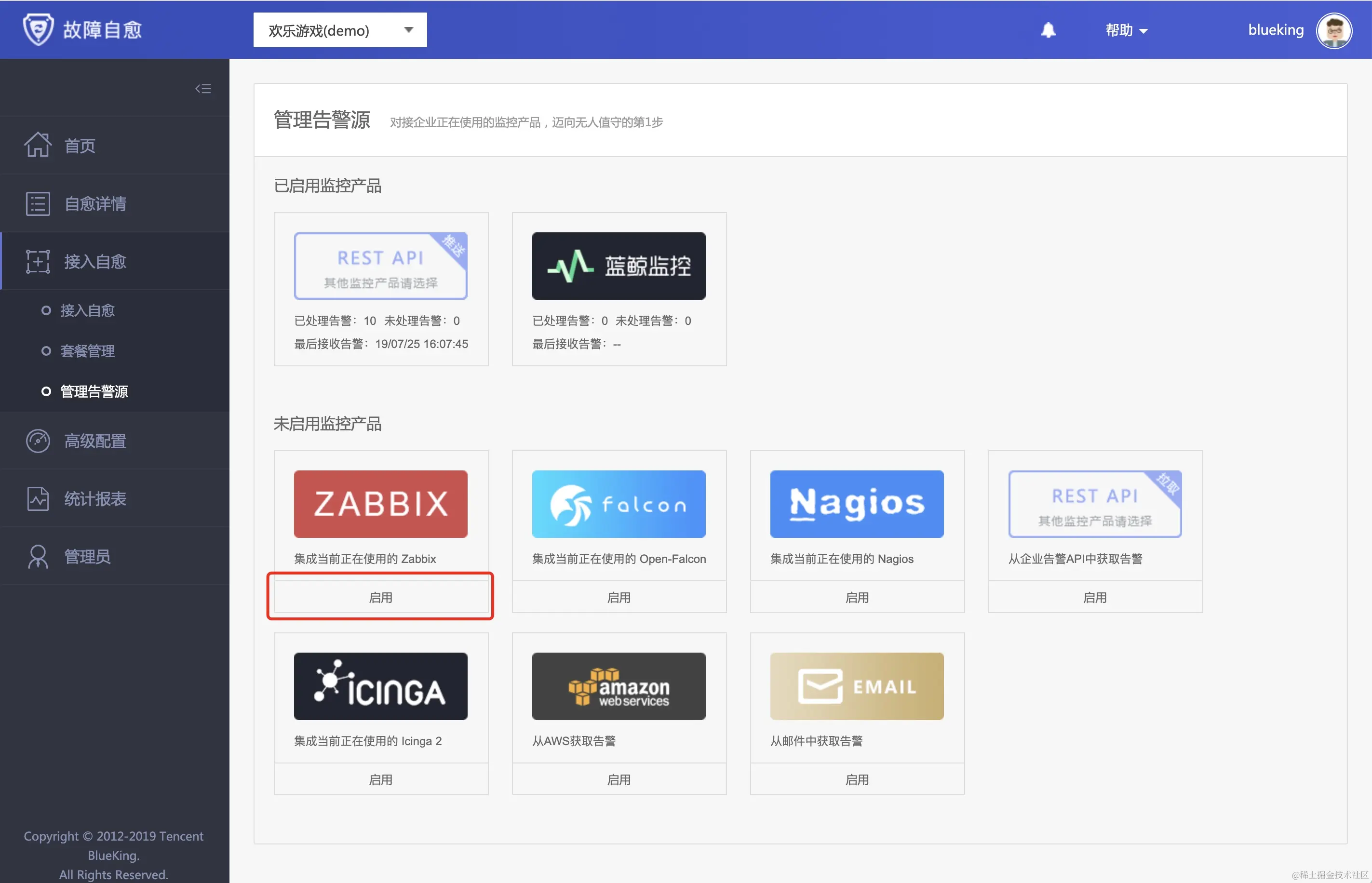Enable the Open-Falcon alert source
Screen dimensions: 1372x883
click(619, 598)
